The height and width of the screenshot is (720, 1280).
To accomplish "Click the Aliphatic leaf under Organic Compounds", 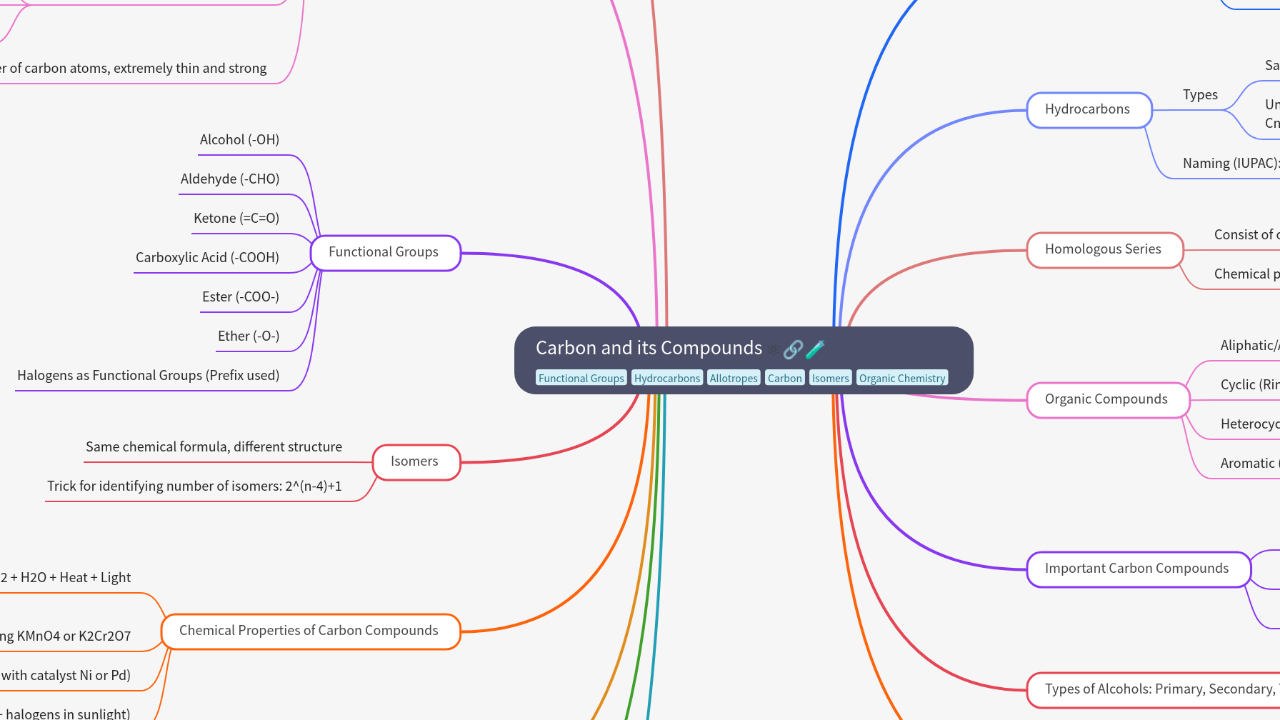I will click(1250, 346).
